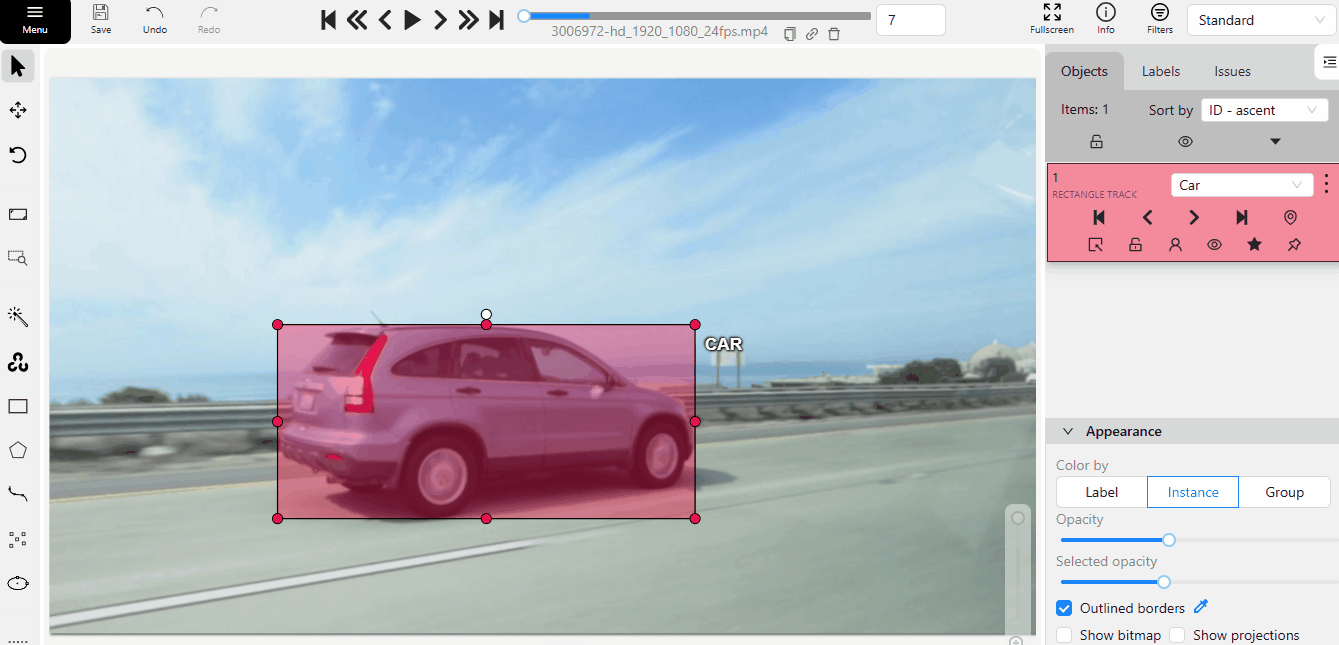1339x645 pixels.
Task: Rotate the image
Action: tap(18, 155)
